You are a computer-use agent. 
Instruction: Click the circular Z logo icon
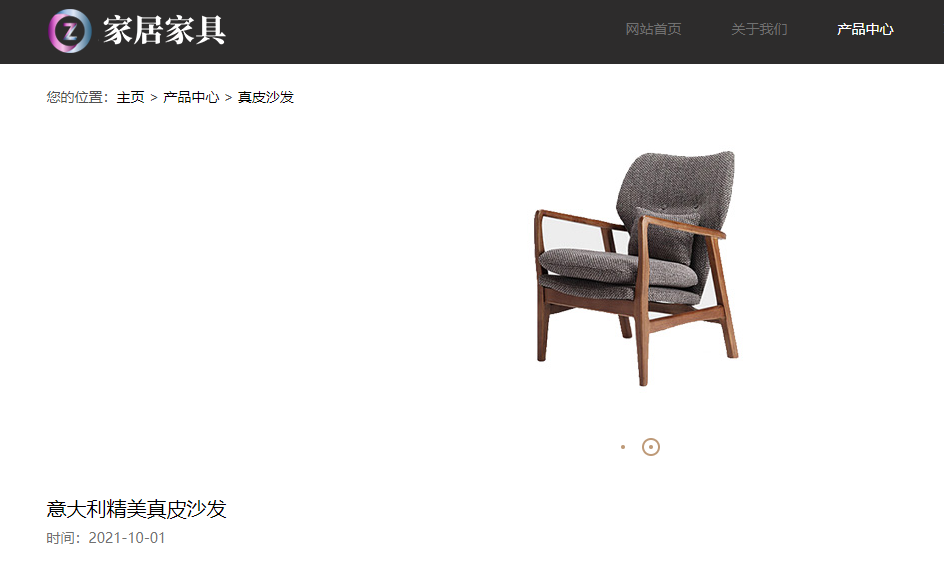(70, 31)
